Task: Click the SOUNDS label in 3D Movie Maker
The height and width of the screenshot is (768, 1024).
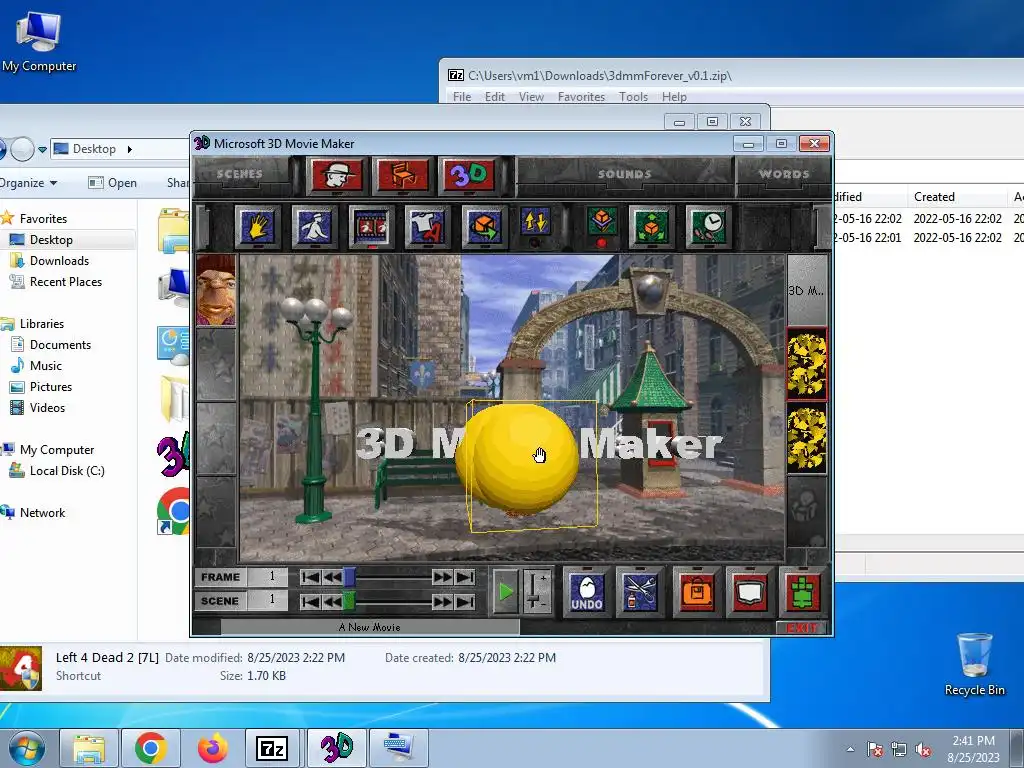Action: [x=624, y=174]
